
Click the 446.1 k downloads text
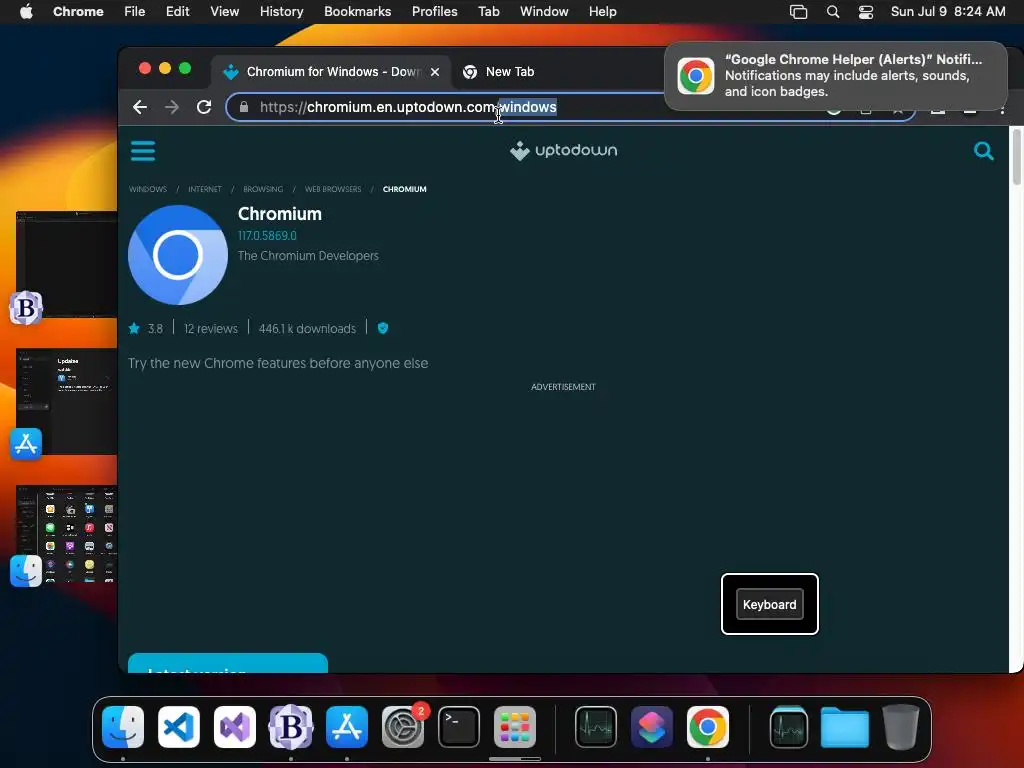click(x=307, y=328)
